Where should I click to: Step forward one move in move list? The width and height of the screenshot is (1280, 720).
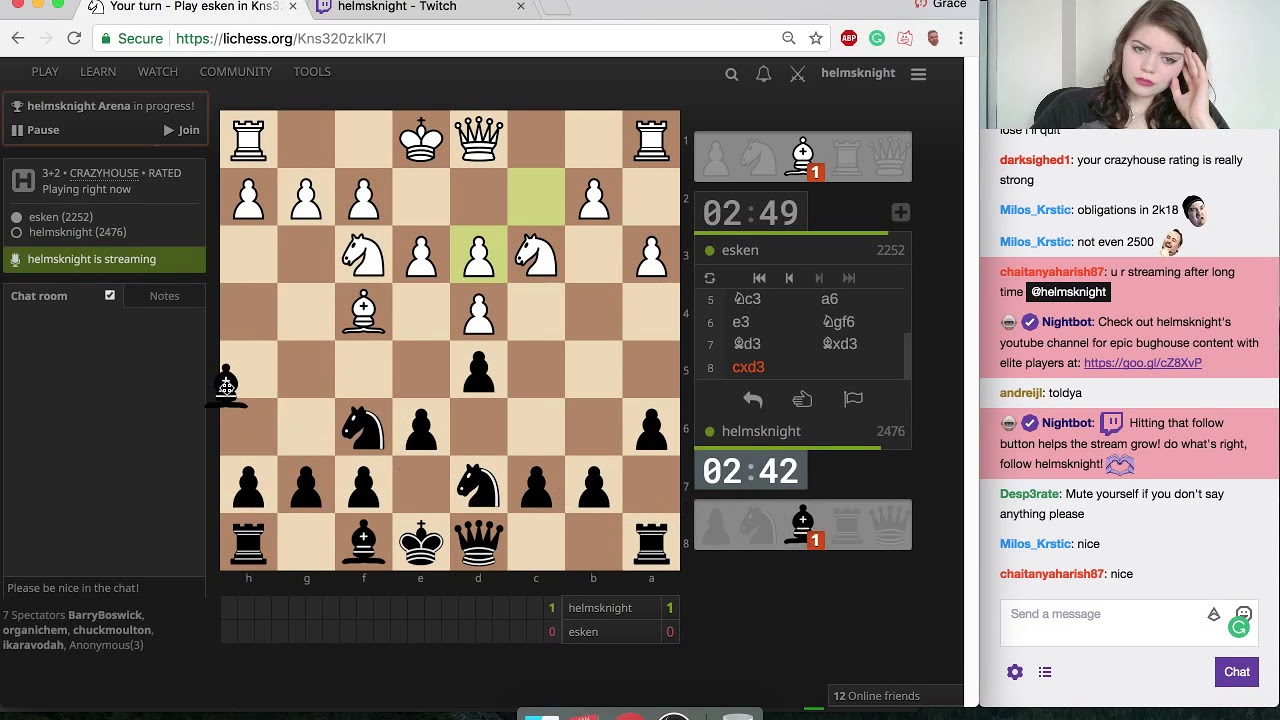(x=819, y=278)
